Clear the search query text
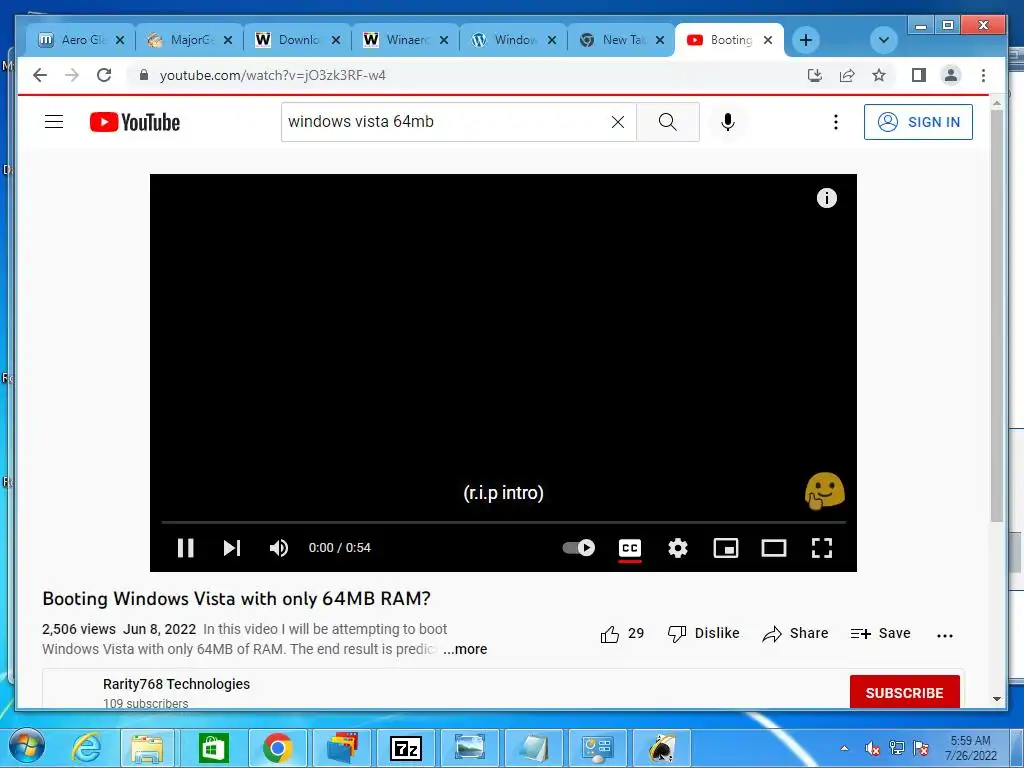Image resolution: width=1024 pixels, height=768 pixels. coord(618,121)
